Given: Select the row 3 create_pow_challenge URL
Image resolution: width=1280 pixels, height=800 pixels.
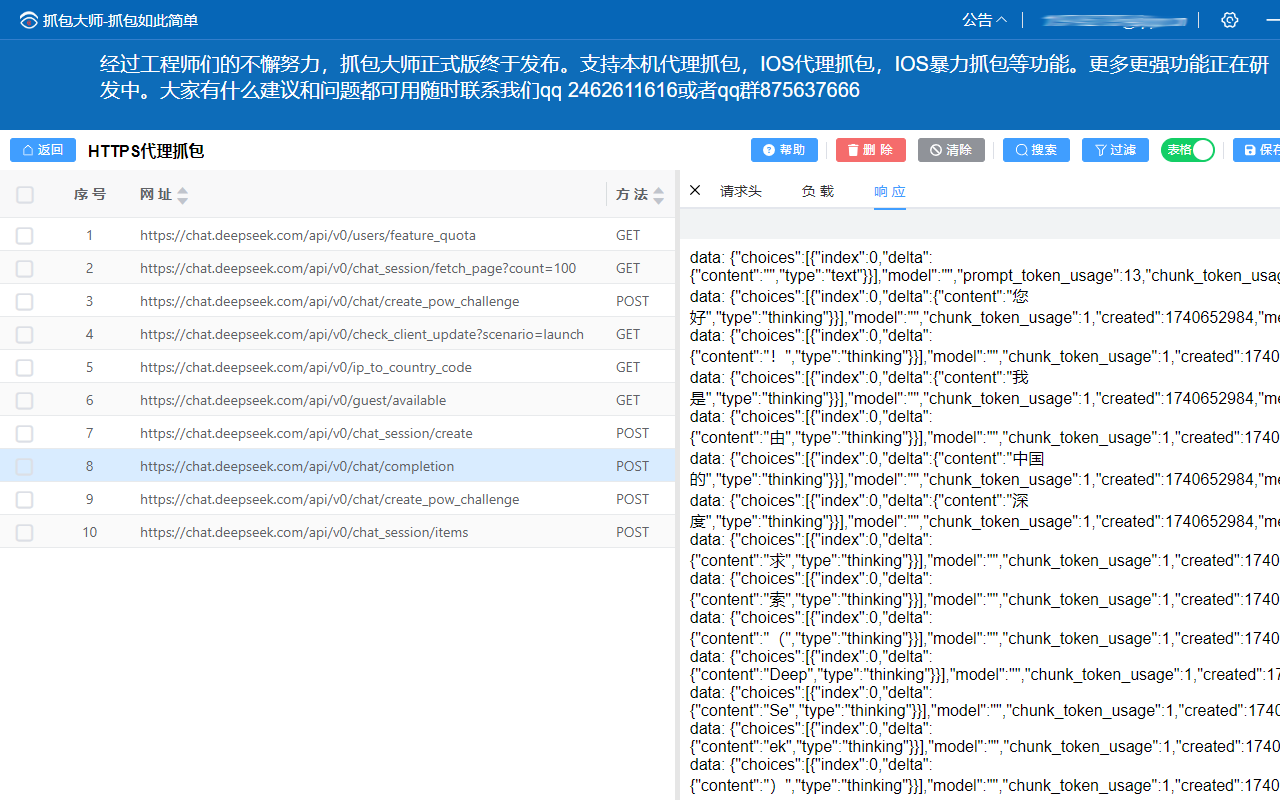Looking at the screenshot, I should point(330,302).
